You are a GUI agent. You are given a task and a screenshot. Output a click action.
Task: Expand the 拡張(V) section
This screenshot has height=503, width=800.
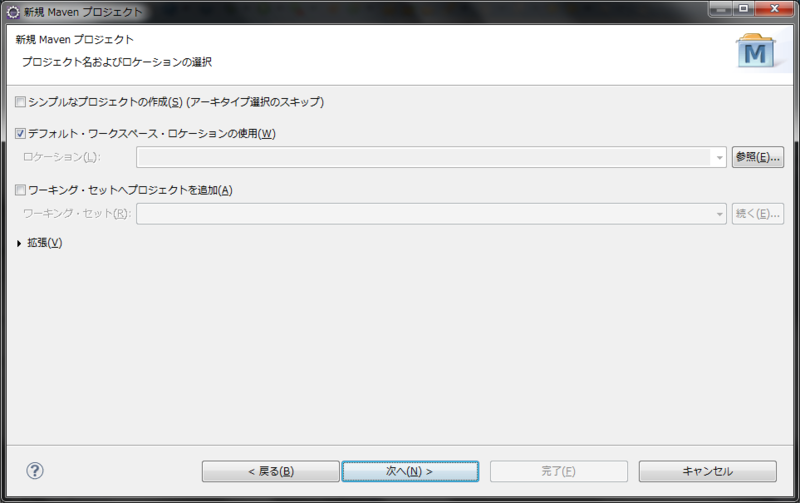[19, 243]
